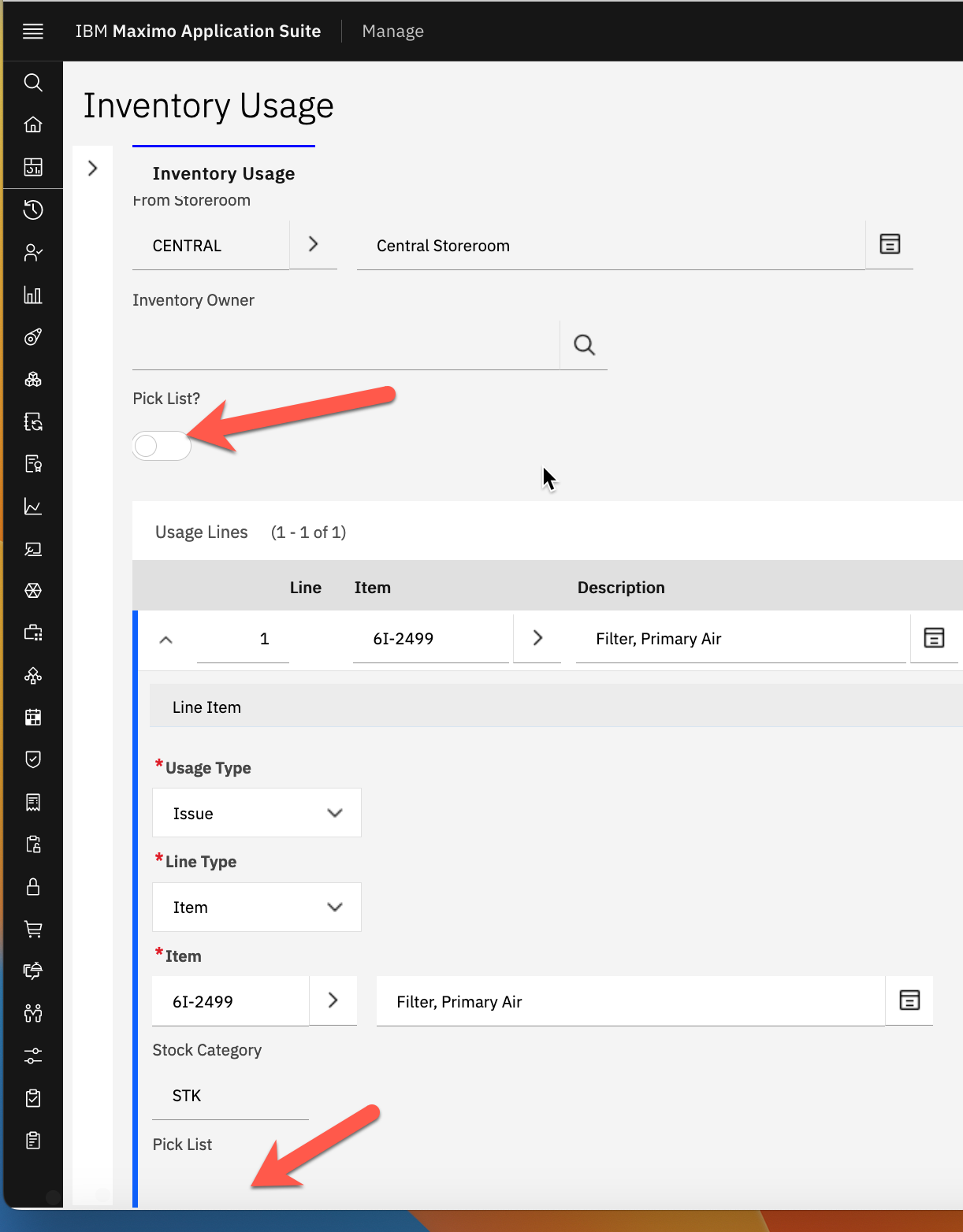Open long description for Central Storeroom
The image size is (963, 1232).
coord(890,245)
